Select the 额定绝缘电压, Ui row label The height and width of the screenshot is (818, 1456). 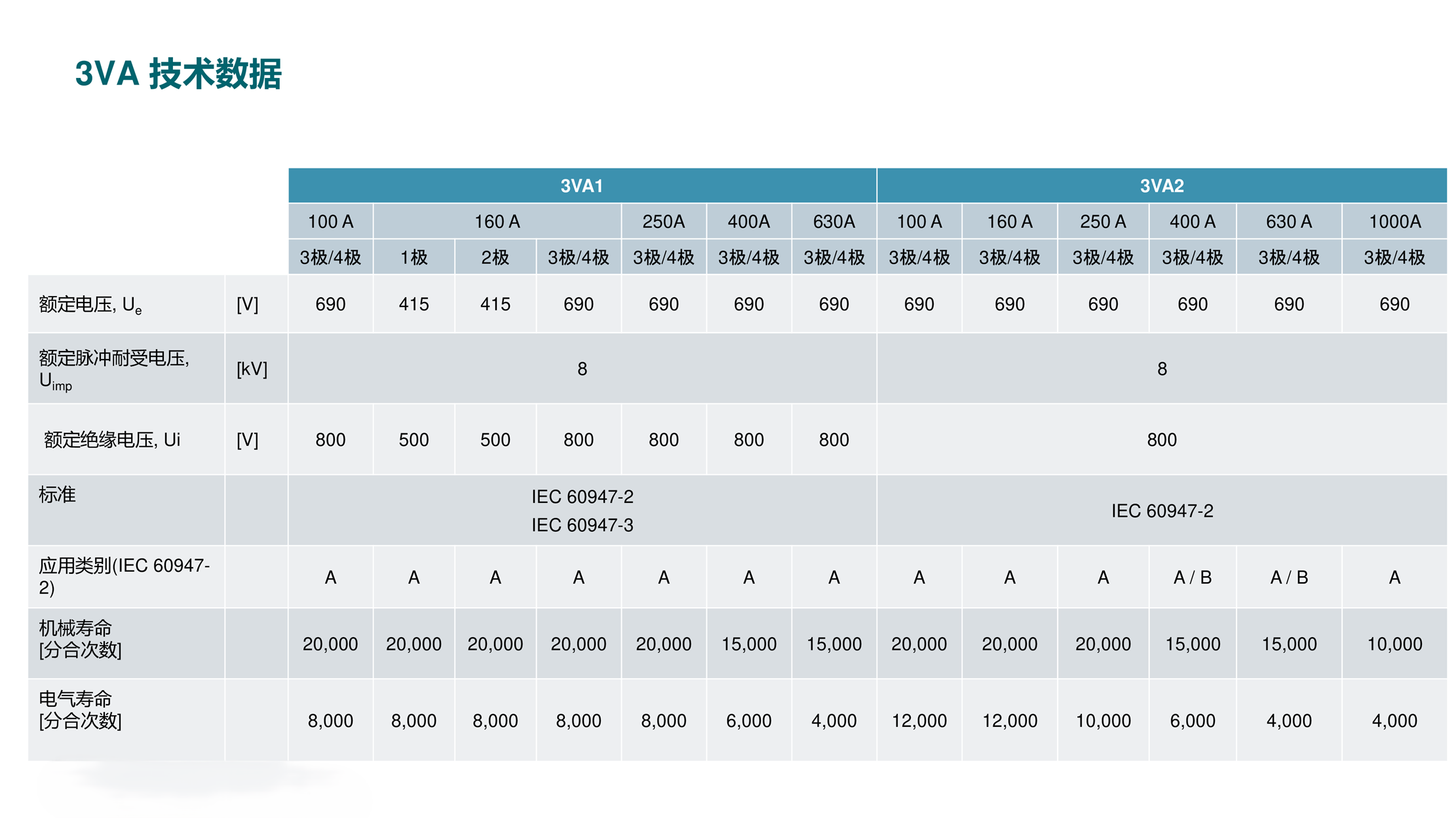(x=111, y=439)
